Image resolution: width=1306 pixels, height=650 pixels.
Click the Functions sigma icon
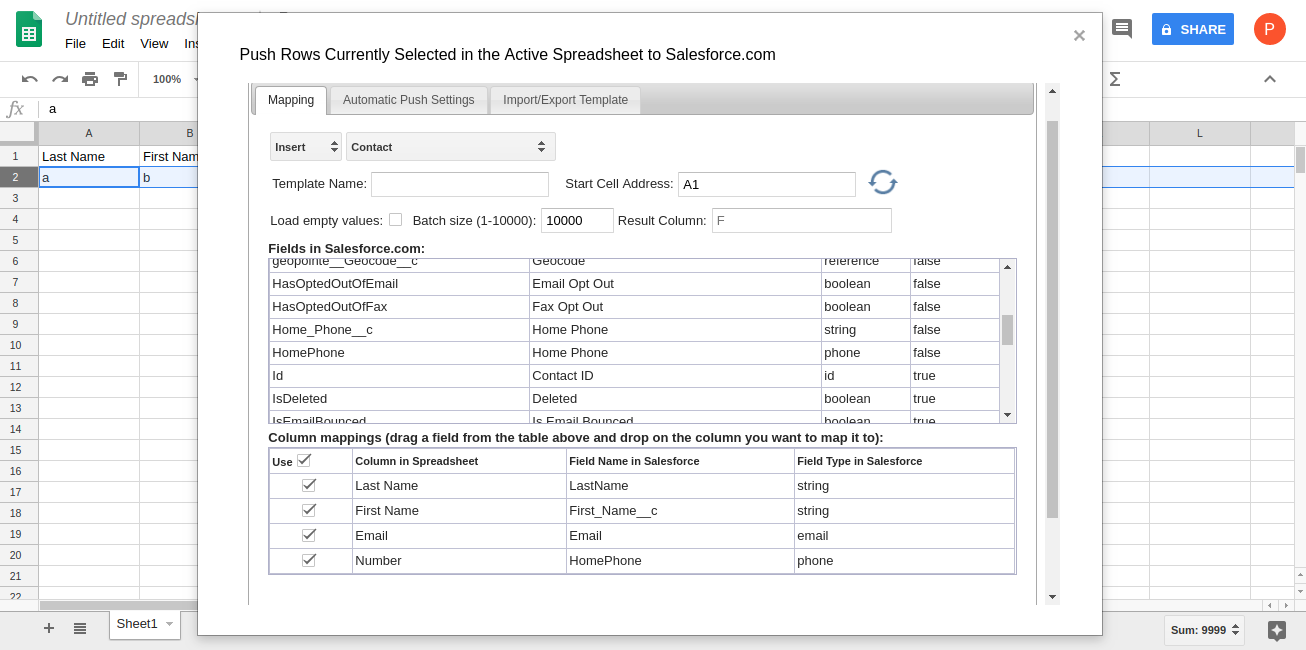coord(1115,79)
